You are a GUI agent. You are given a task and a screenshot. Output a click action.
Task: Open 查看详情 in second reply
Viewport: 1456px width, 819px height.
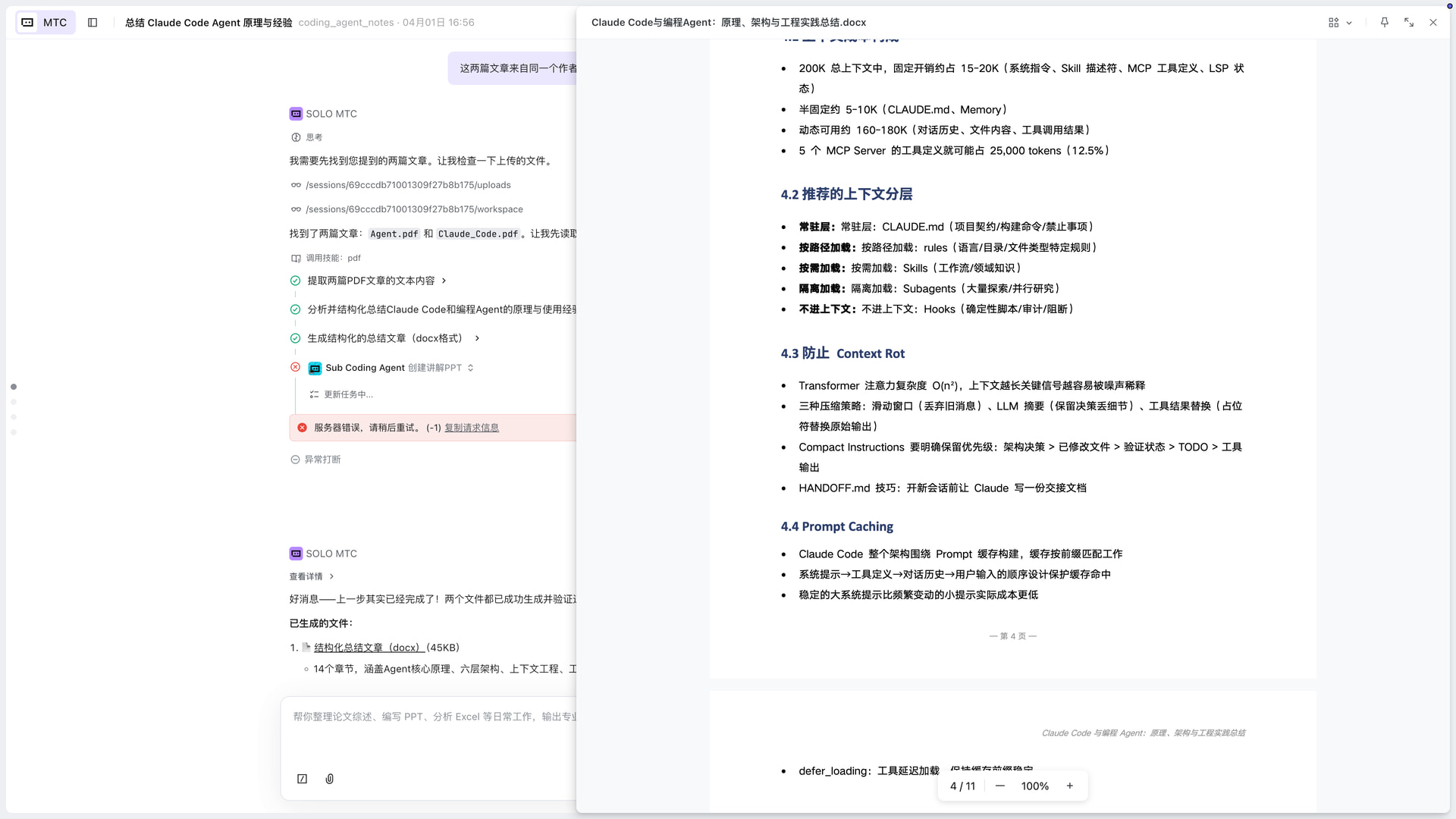click(x=311, y=576)
